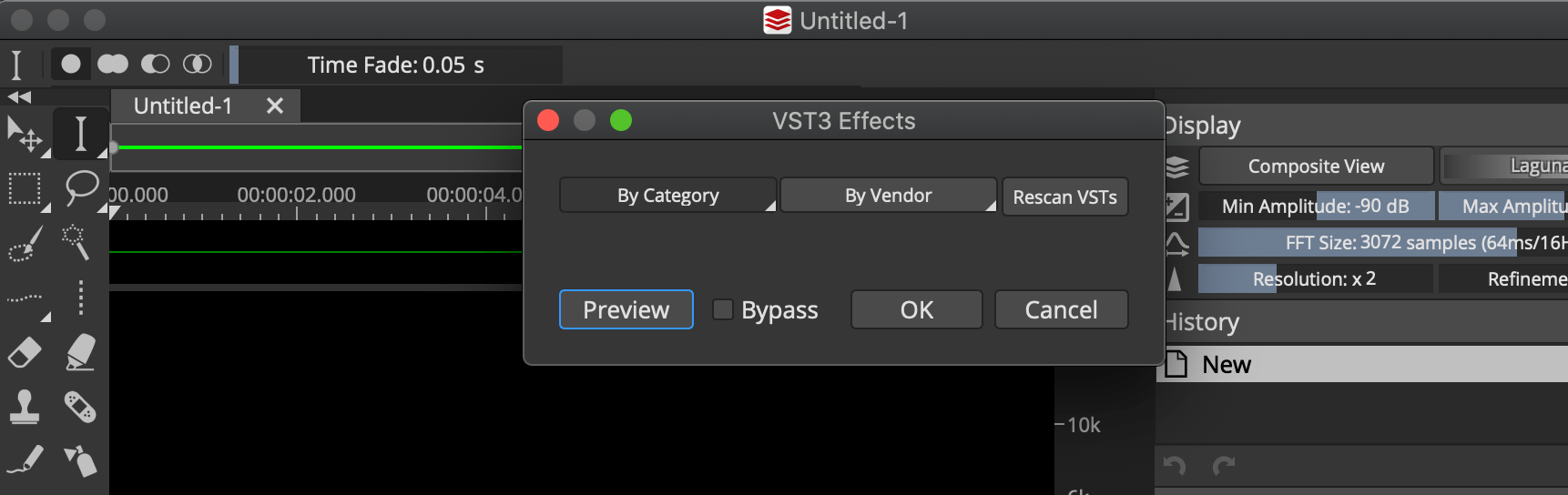Select the spray can tool
Image resolution: width=1568 pixels, height=495 pixels.
[80, 460]
